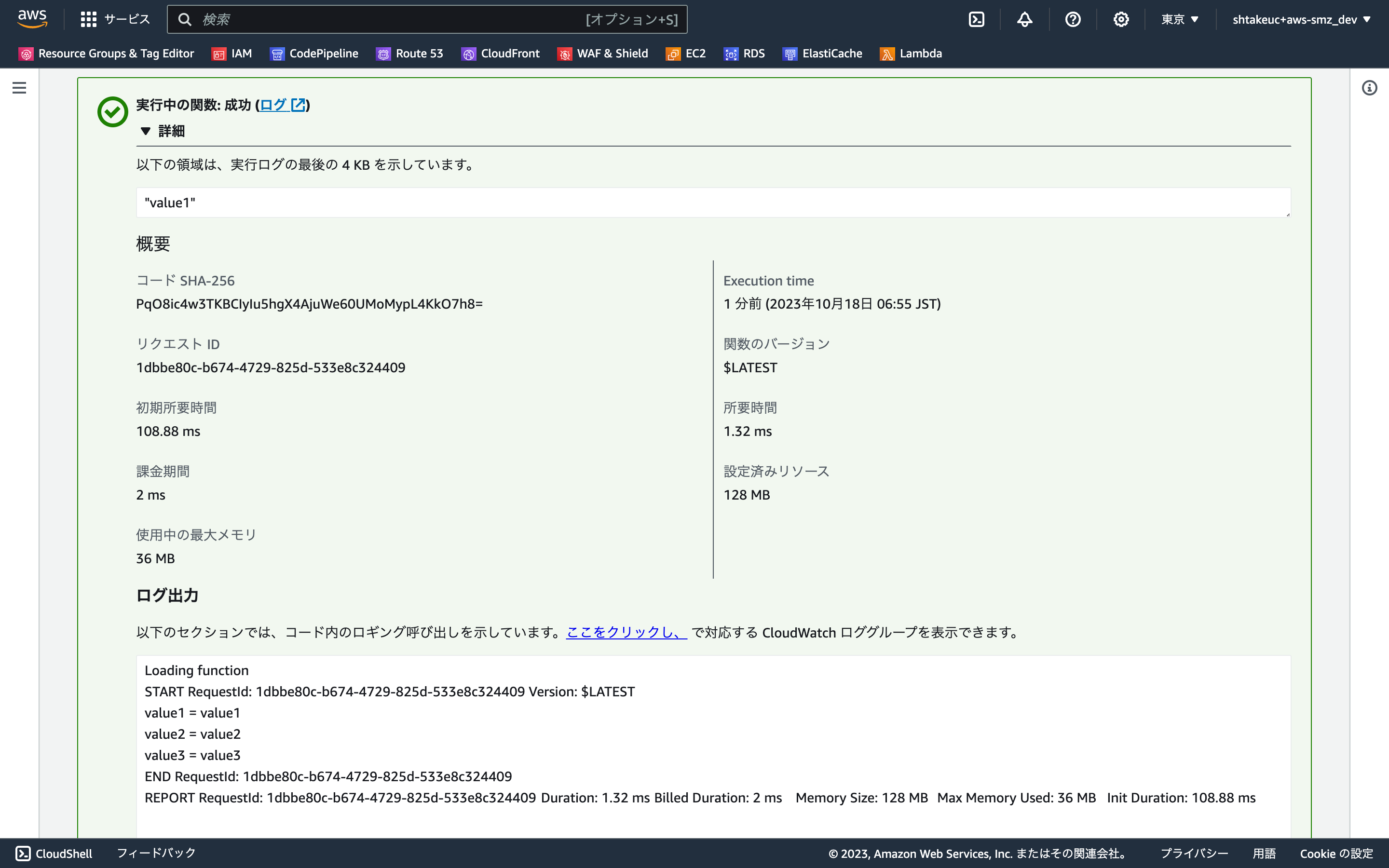Click the ElastiCache service icon
This screenshot has width=1389, height=868.
point(790,54)
